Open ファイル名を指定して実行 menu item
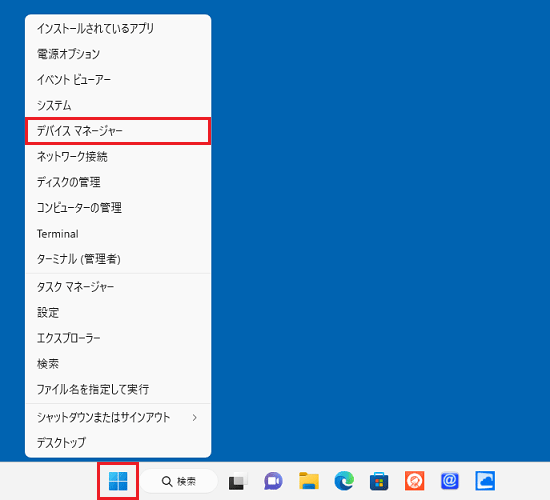550x500 pixels. click(118, 389)
